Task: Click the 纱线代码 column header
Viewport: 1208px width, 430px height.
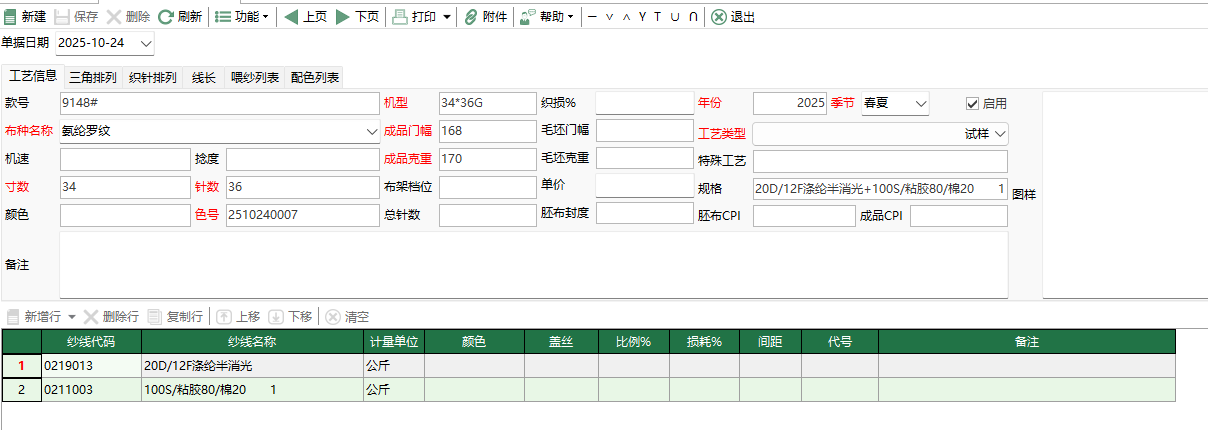Action: 92,342
